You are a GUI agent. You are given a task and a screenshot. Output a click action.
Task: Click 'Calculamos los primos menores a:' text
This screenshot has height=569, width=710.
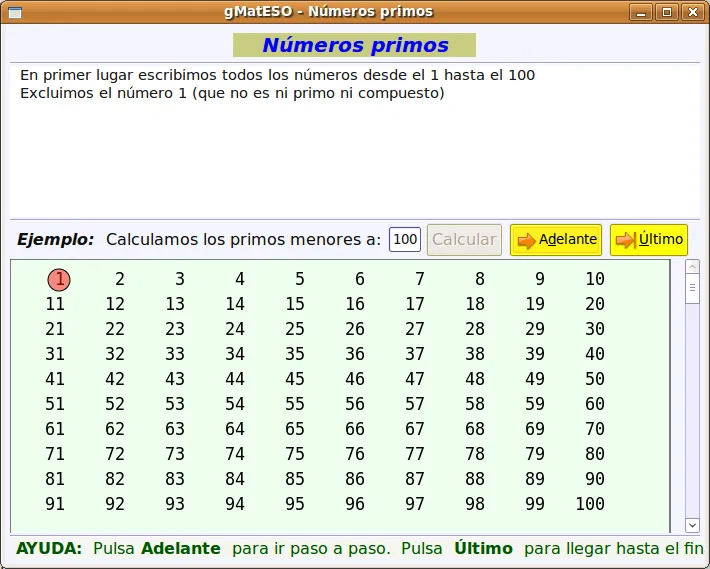coord(244,239)
